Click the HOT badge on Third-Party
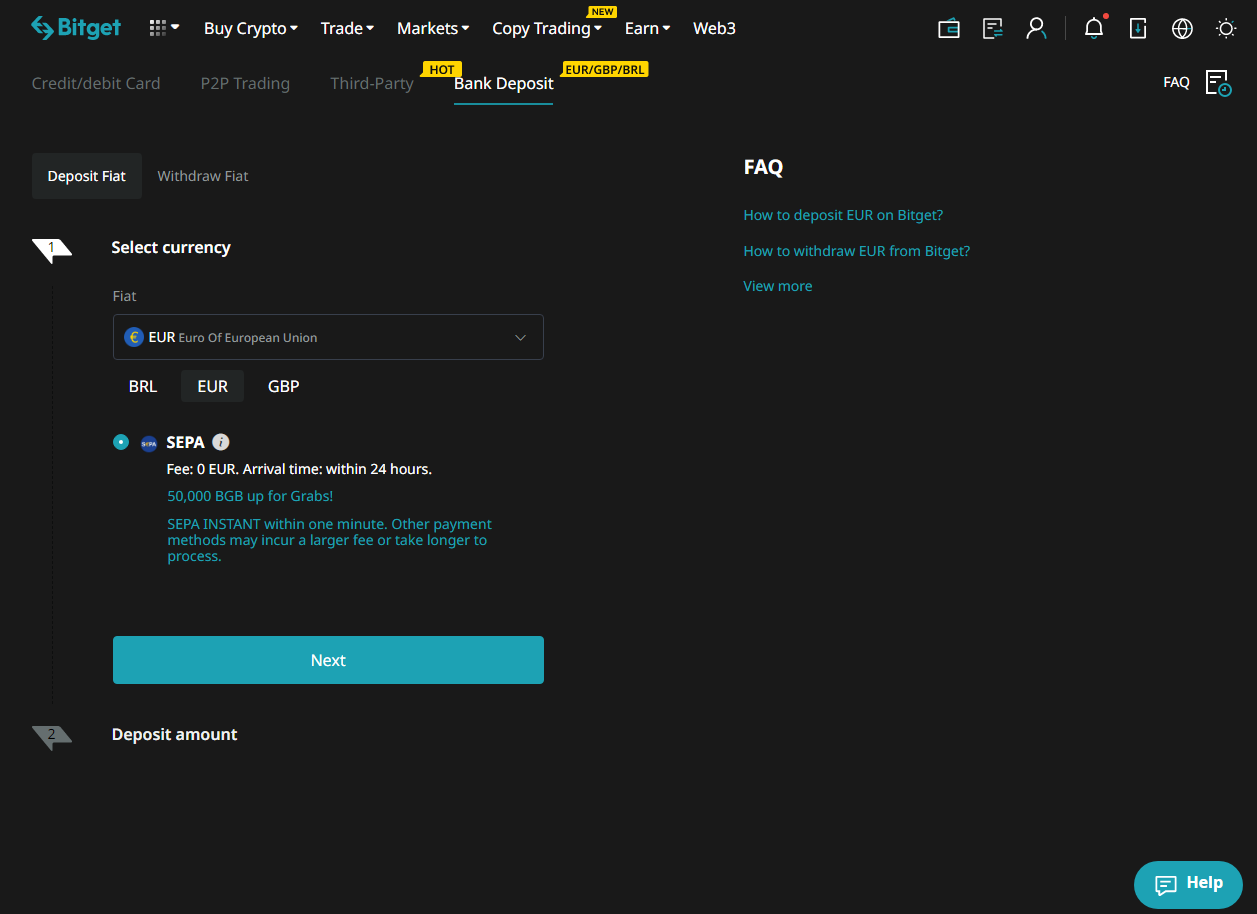Viewport: 1257px width, 914px height. pos(441,70)
